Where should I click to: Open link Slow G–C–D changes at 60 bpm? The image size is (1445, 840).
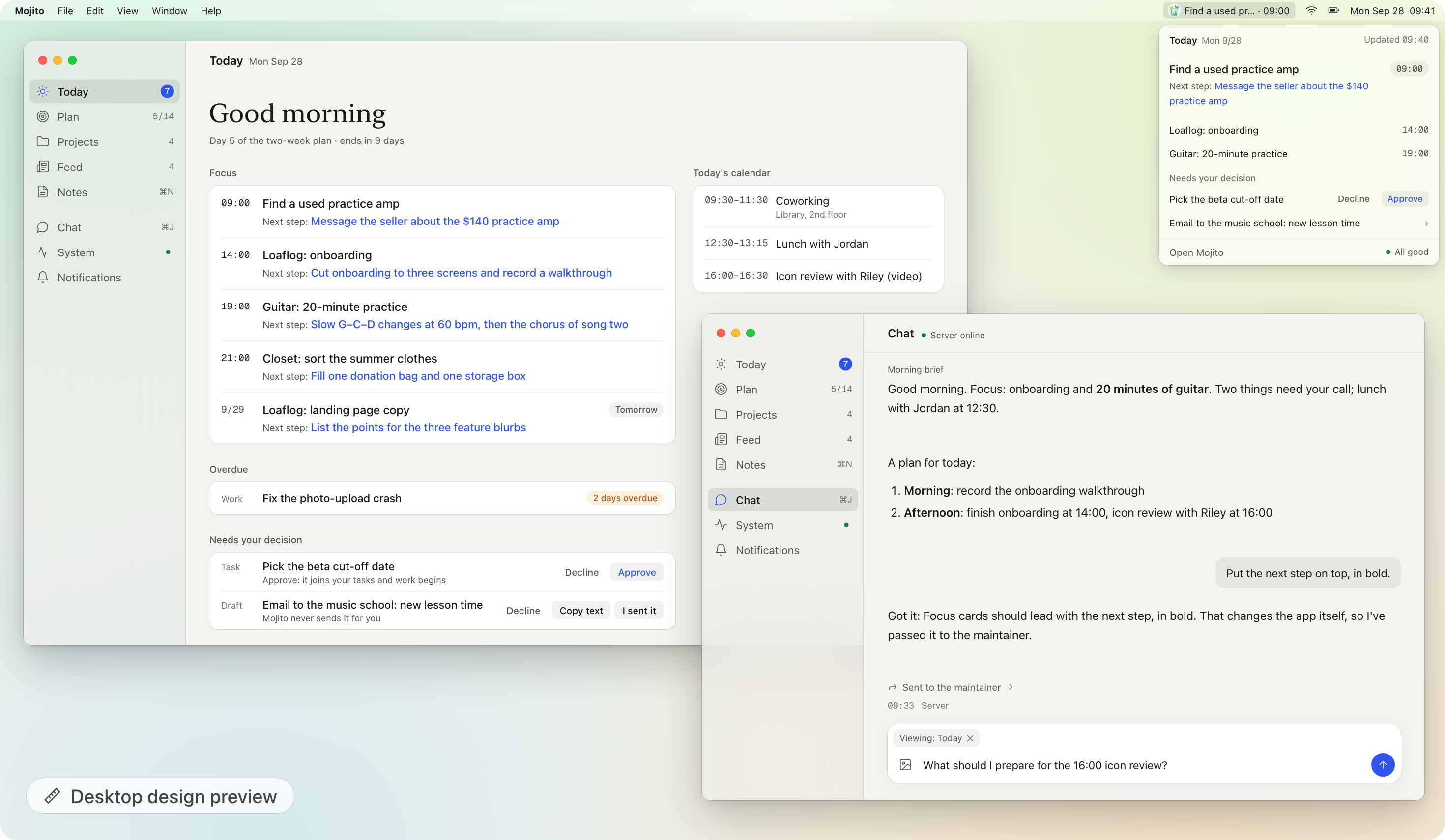(x=469, y=324)
